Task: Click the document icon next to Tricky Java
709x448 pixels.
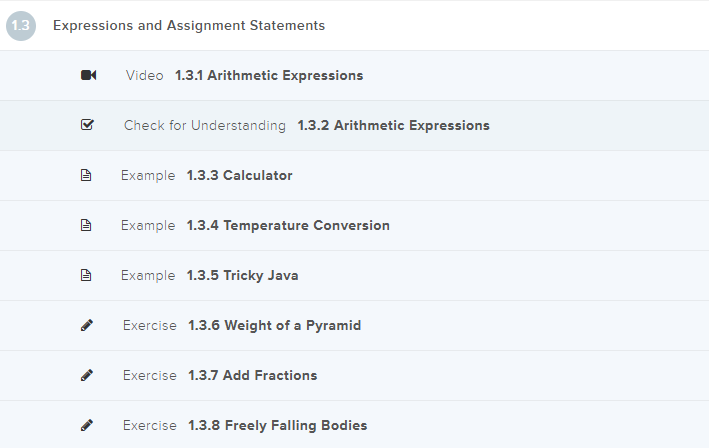Action: coord(86,275)
